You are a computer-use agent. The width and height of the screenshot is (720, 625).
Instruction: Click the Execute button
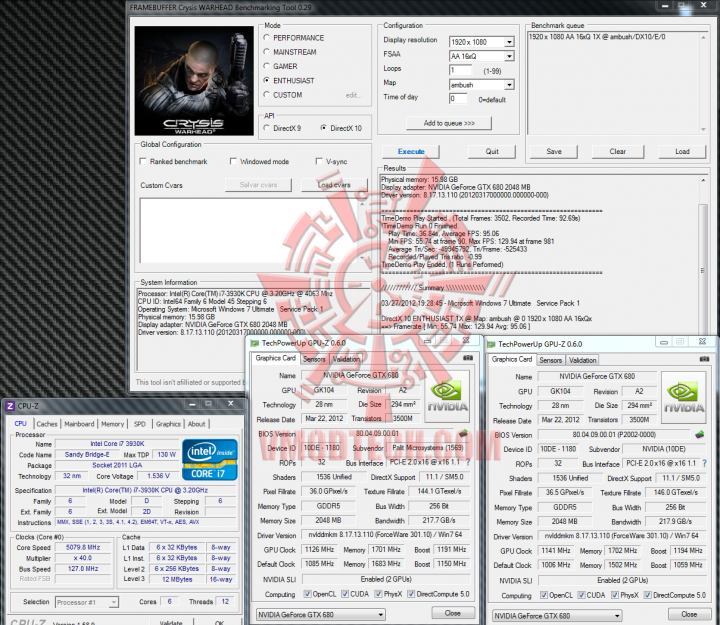[x=411, y=152]
